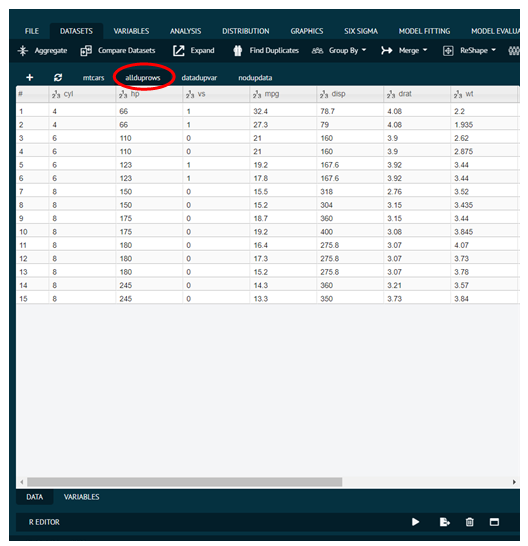The width and height of the screenshot is (528, 546).
Task: Click the cyl numeric type icon
Action: coord(56,94)
